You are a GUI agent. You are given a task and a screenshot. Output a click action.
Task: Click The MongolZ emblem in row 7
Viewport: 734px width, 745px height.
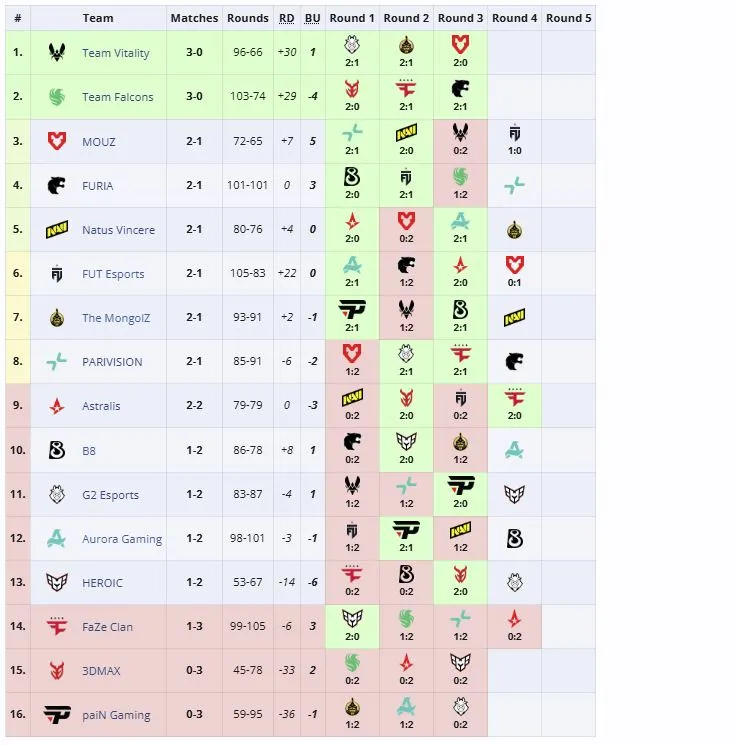tap(57, 318)
